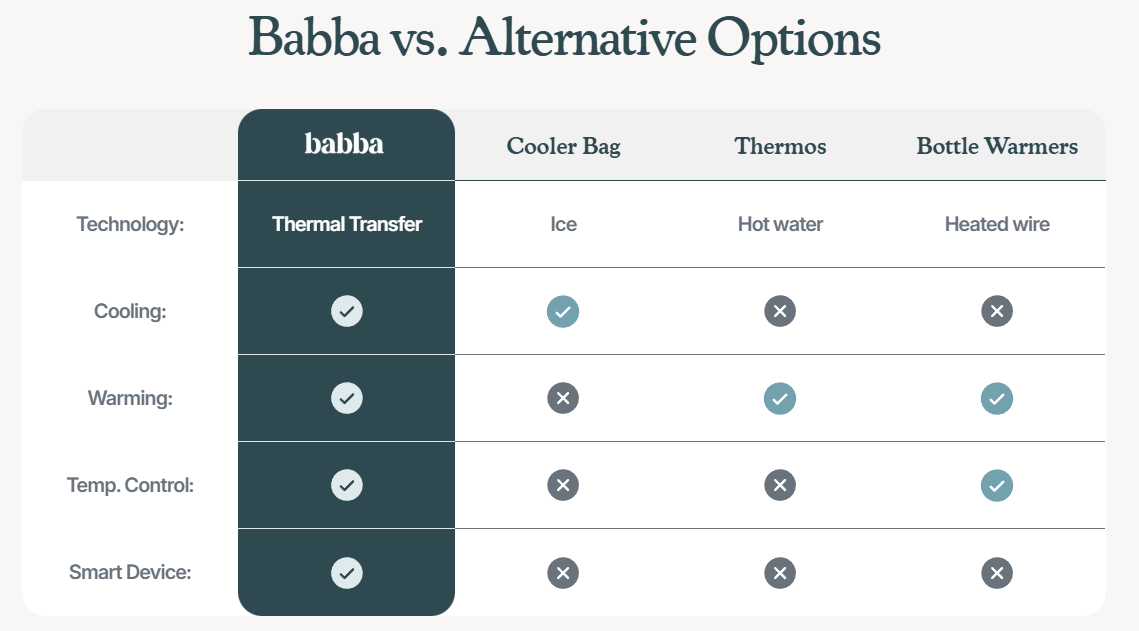Click the Babba vs. Alternative Options heading
The height and width of the screenshot is (631, 1139).
[x=564, y=38]
